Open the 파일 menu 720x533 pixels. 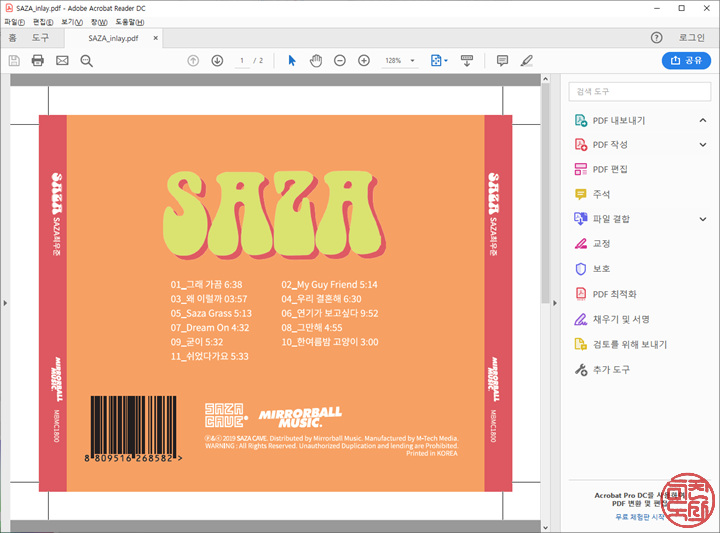pyautogui.click(x=14, y=22)
